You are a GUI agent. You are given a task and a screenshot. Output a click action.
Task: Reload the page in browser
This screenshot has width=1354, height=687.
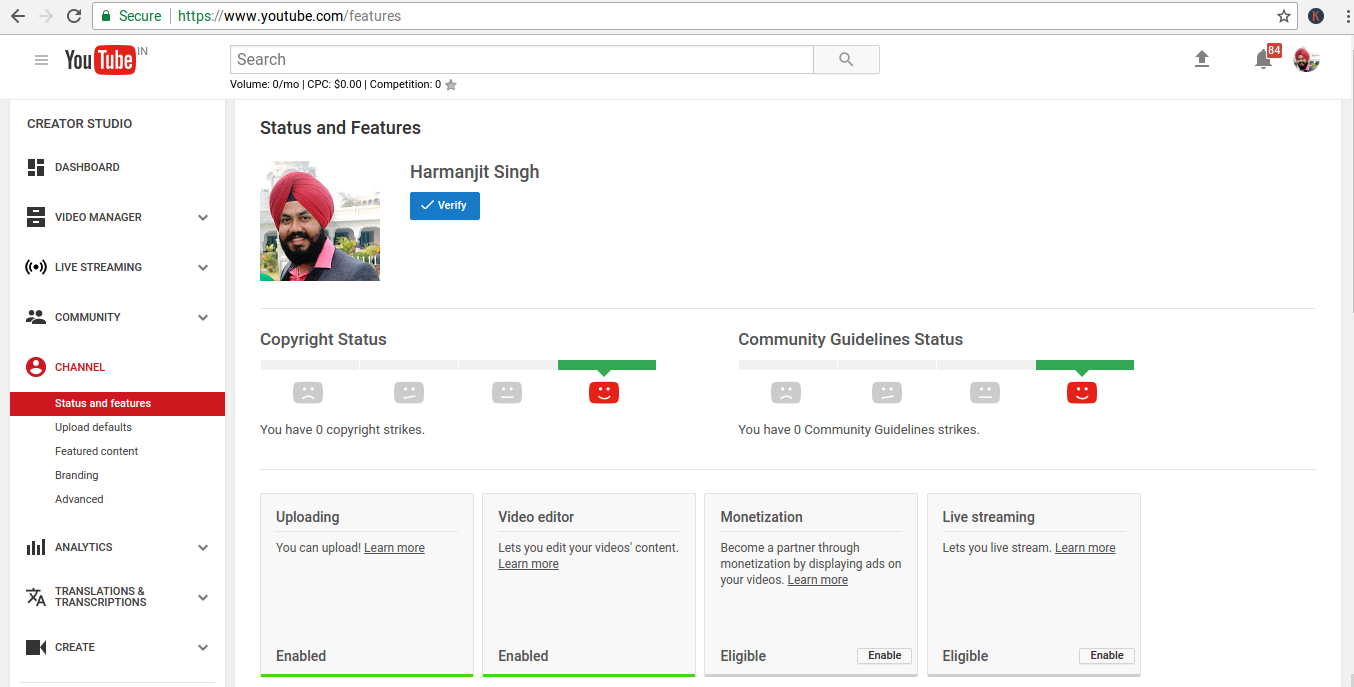[74, 16]
